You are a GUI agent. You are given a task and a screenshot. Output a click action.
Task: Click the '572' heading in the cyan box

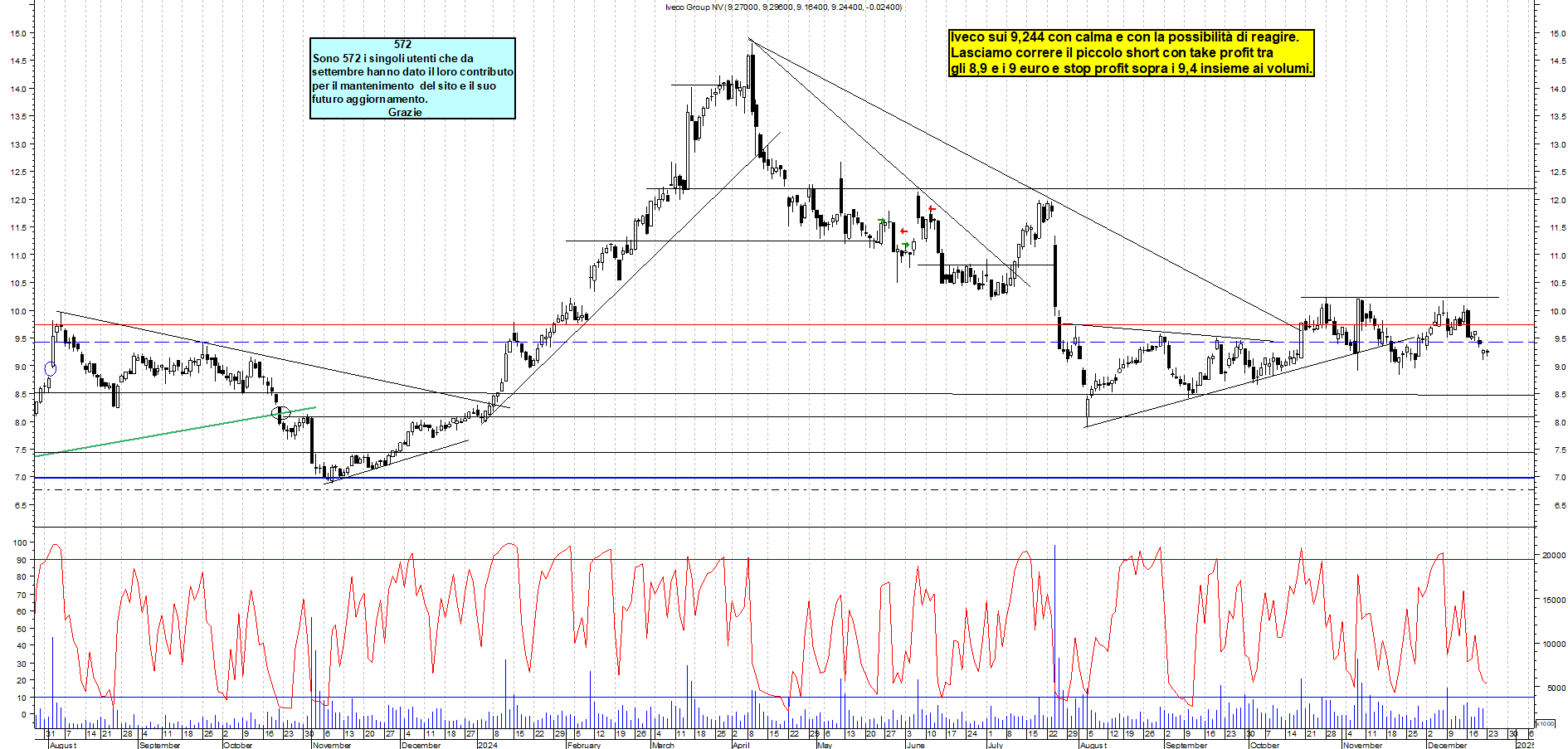pos(403,44)
